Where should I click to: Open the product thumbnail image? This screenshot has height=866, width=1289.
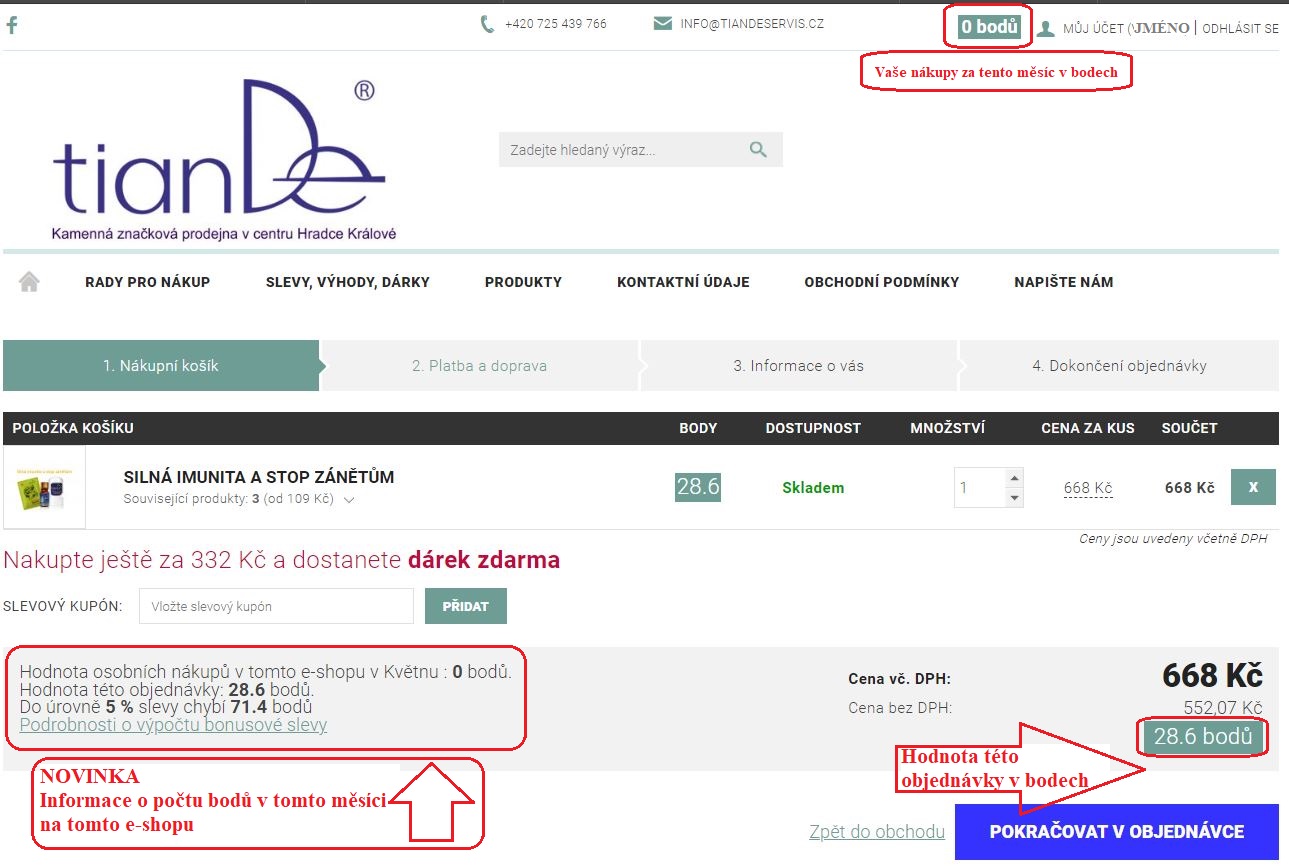click(x=44, y=487)
